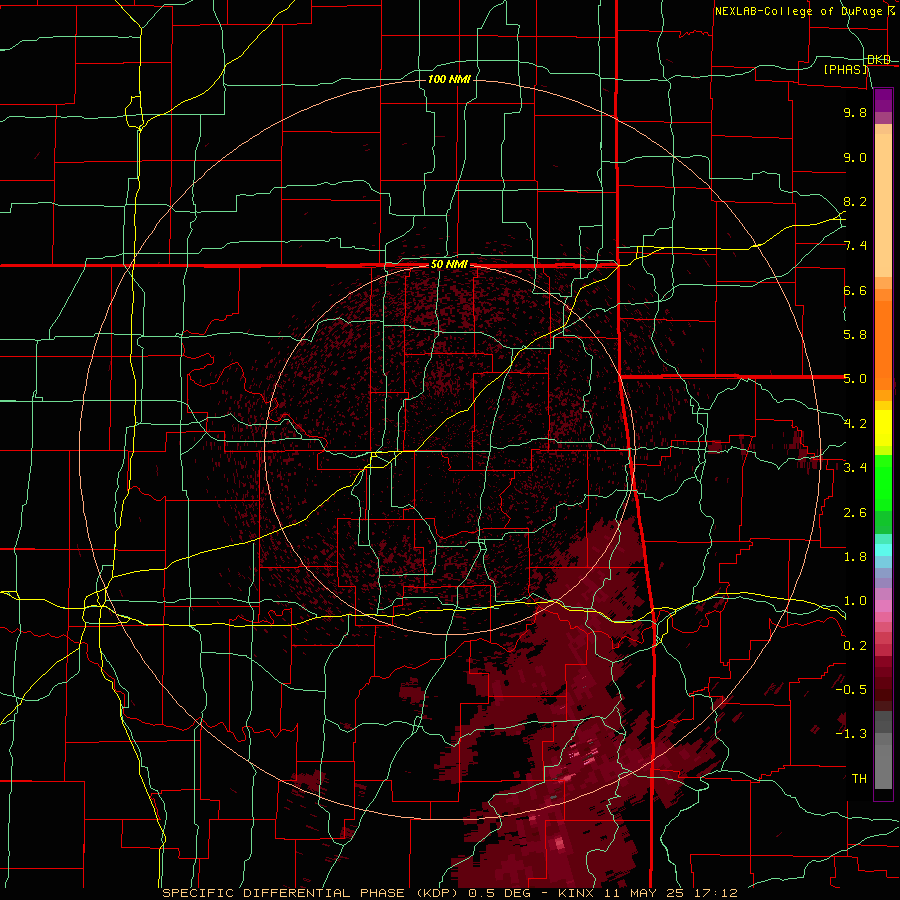
Task: Click the [PHAS] legend unit label
Action: [845, 69]
